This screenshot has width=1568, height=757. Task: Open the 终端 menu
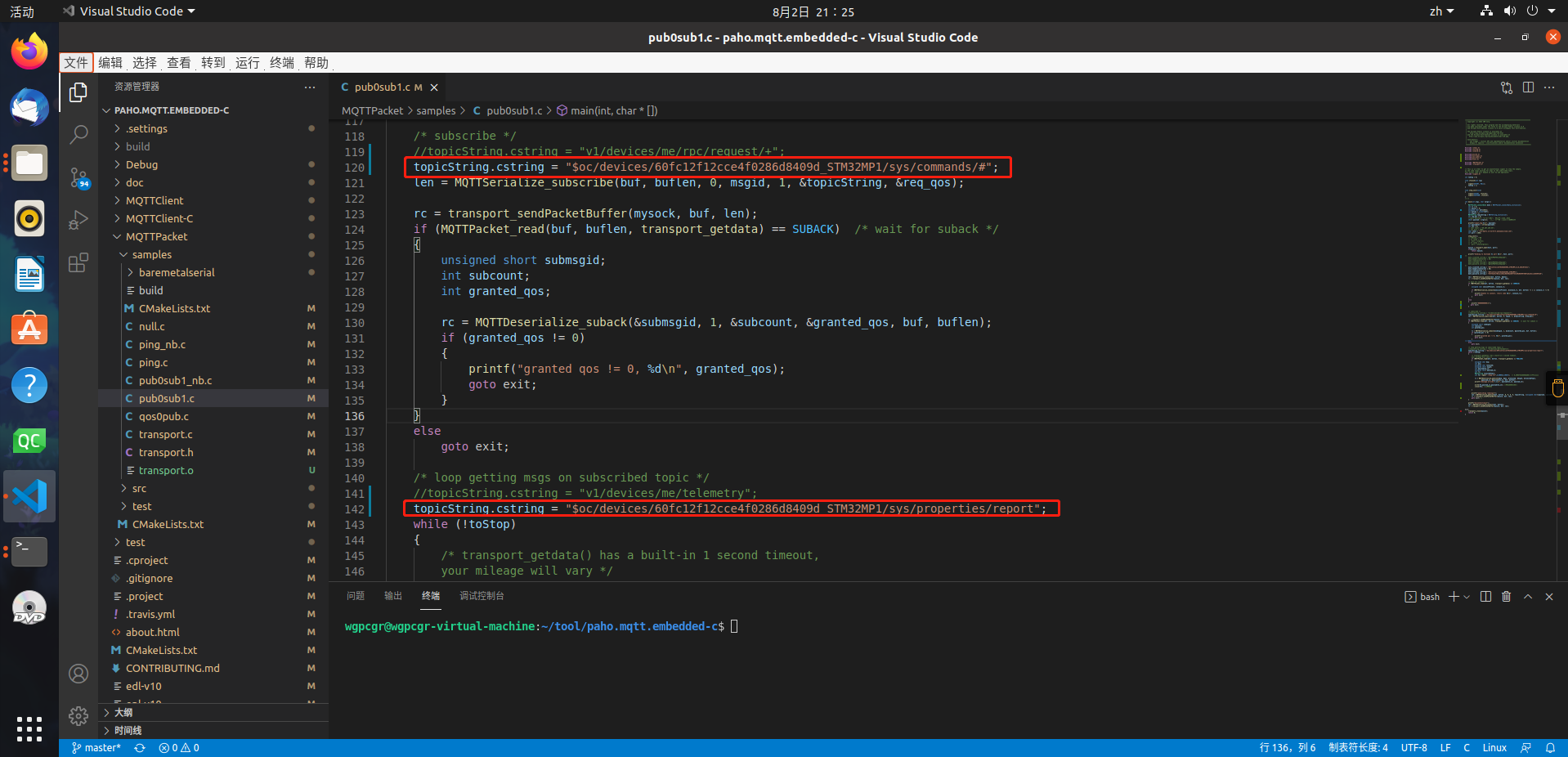coord(282,63)
